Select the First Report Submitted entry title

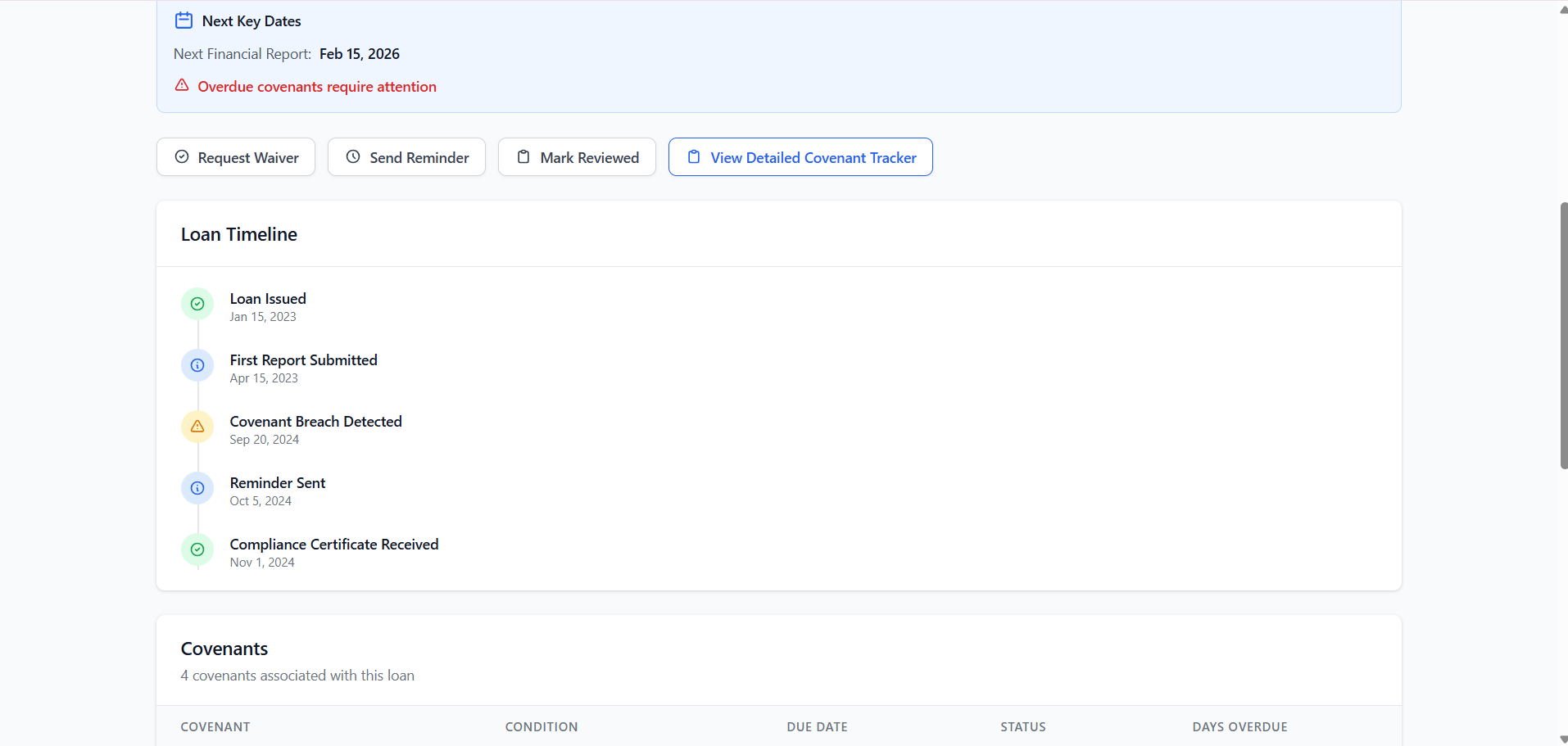point(304,360)
